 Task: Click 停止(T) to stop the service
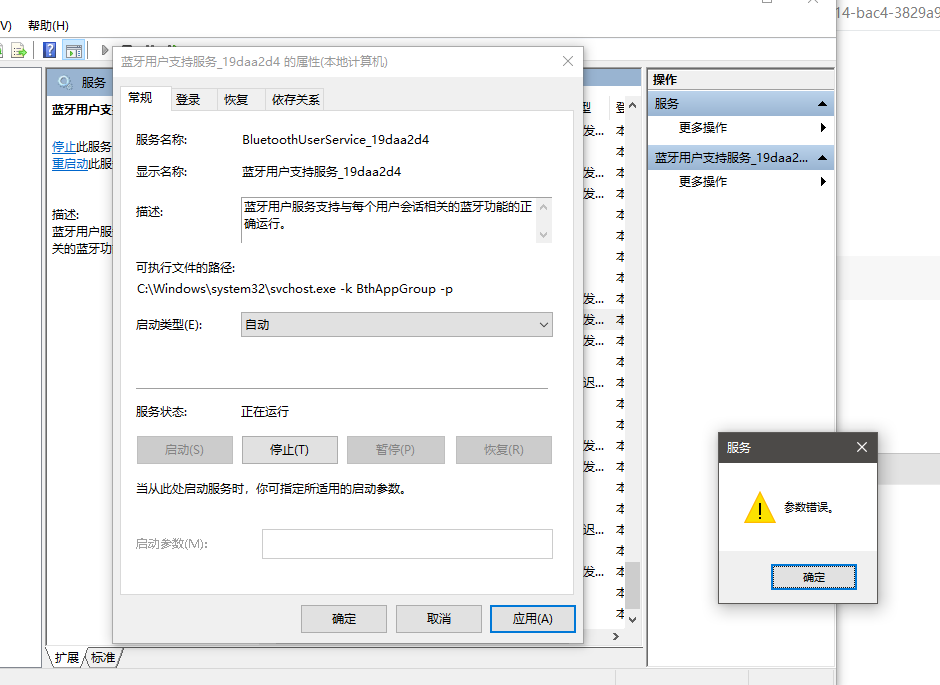(x=290, y=449)
